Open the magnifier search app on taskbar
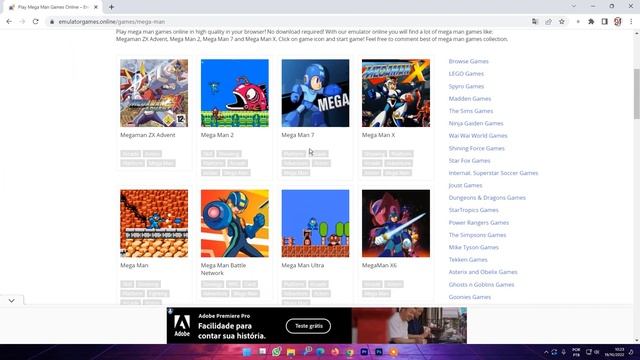Screen dimensions: 640x360 tap(307, 351)
